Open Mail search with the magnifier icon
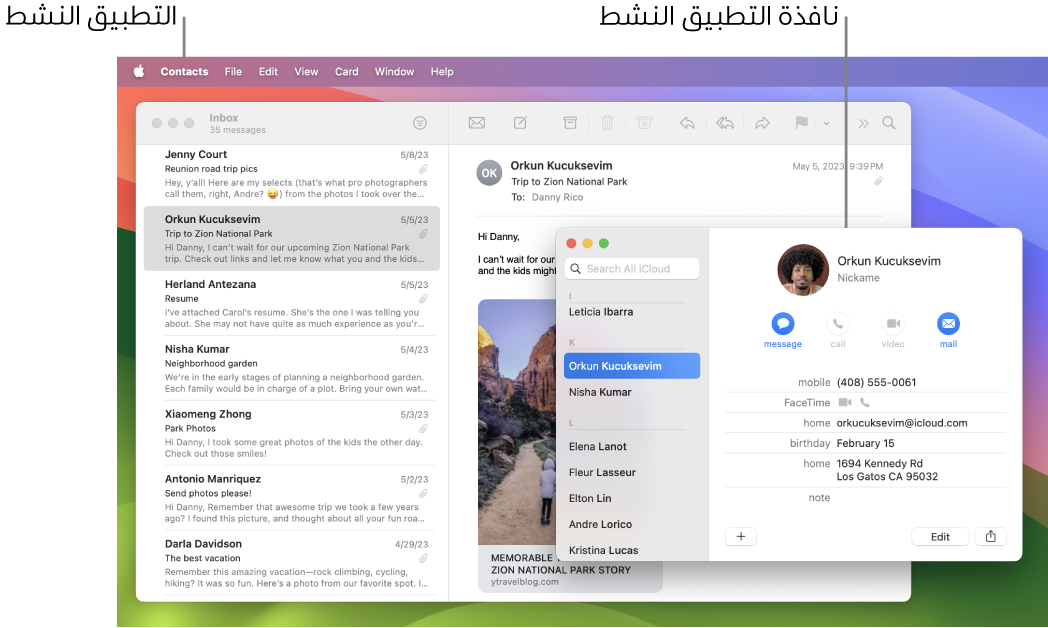 tap(888, 122)
